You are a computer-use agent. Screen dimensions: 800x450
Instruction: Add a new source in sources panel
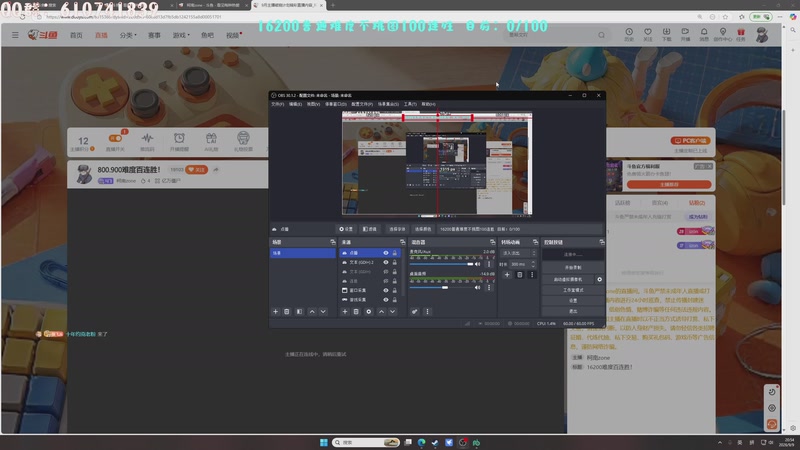click(x=345, y=311)
